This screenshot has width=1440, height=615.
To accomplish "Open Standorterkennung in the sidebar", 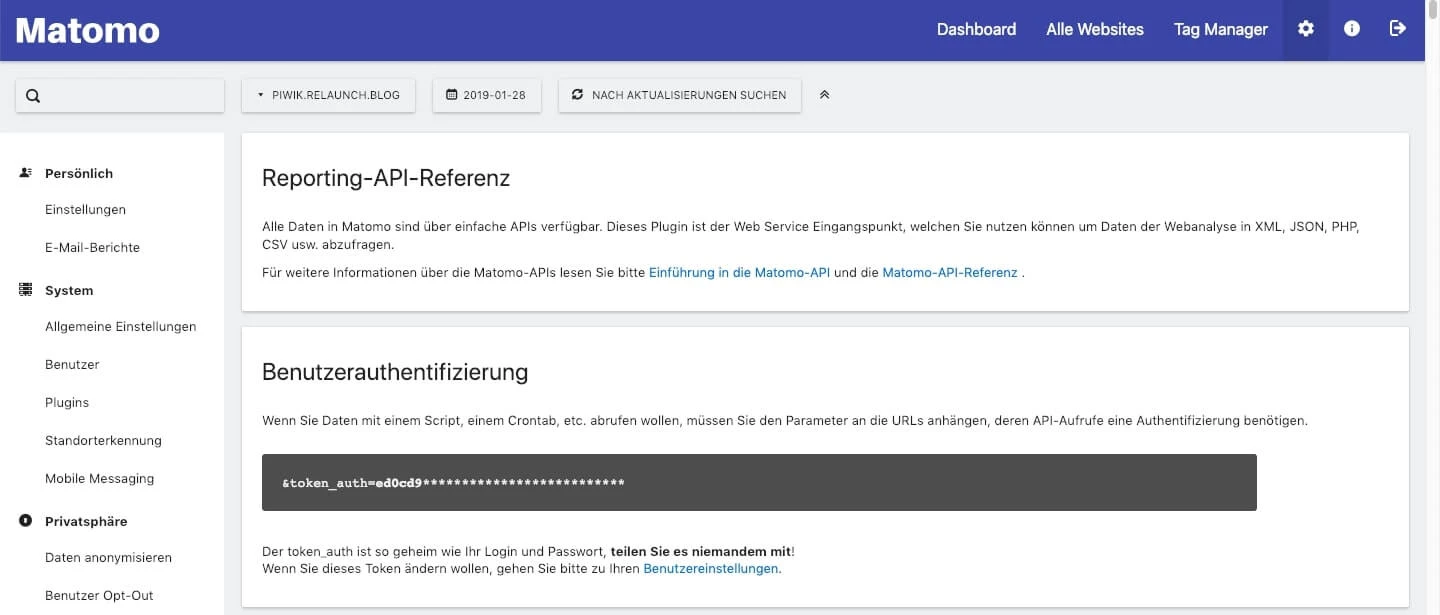I will 103,440.
